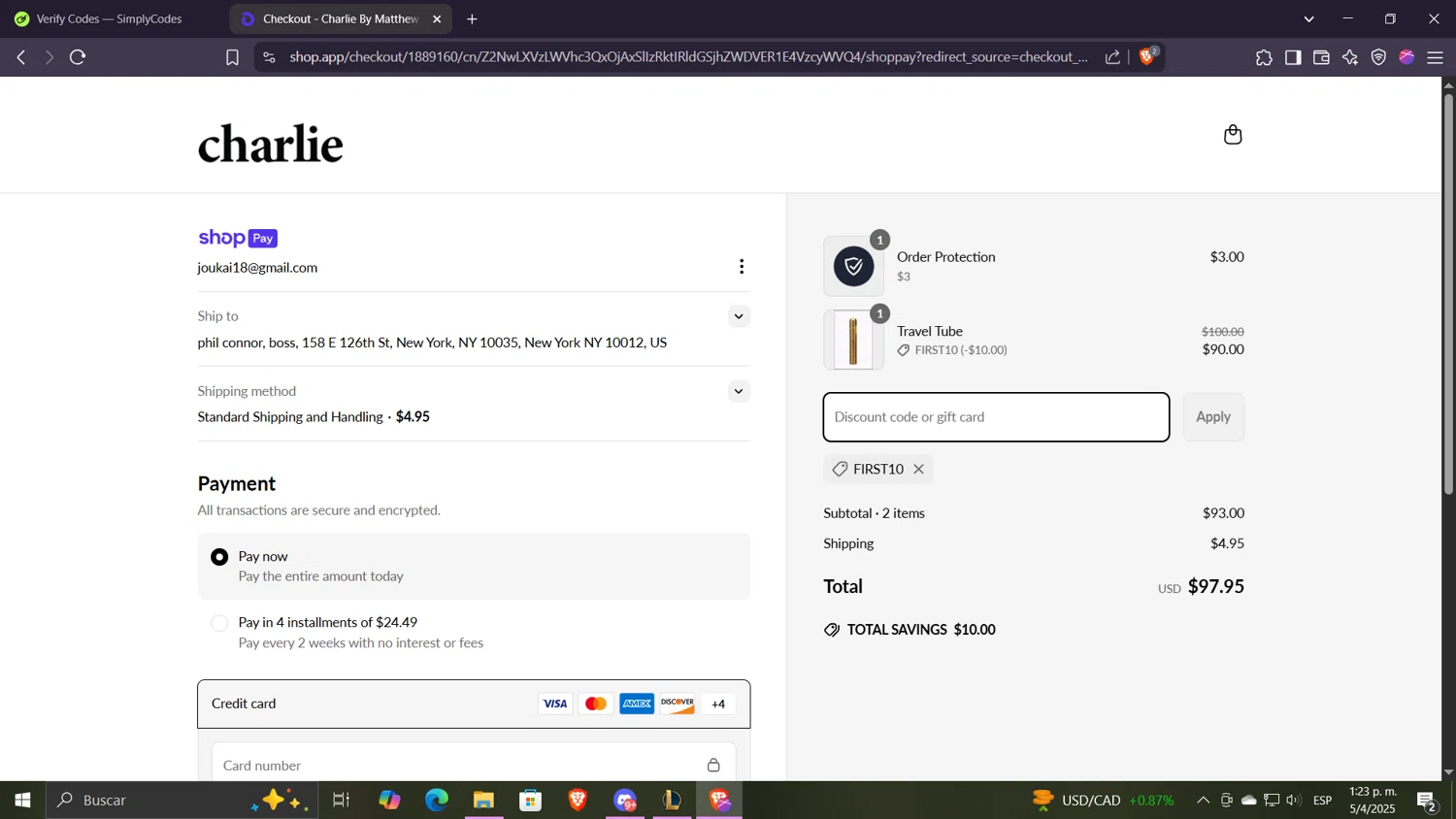Open Brave VPN shield icon

[x=1378, y=57]
